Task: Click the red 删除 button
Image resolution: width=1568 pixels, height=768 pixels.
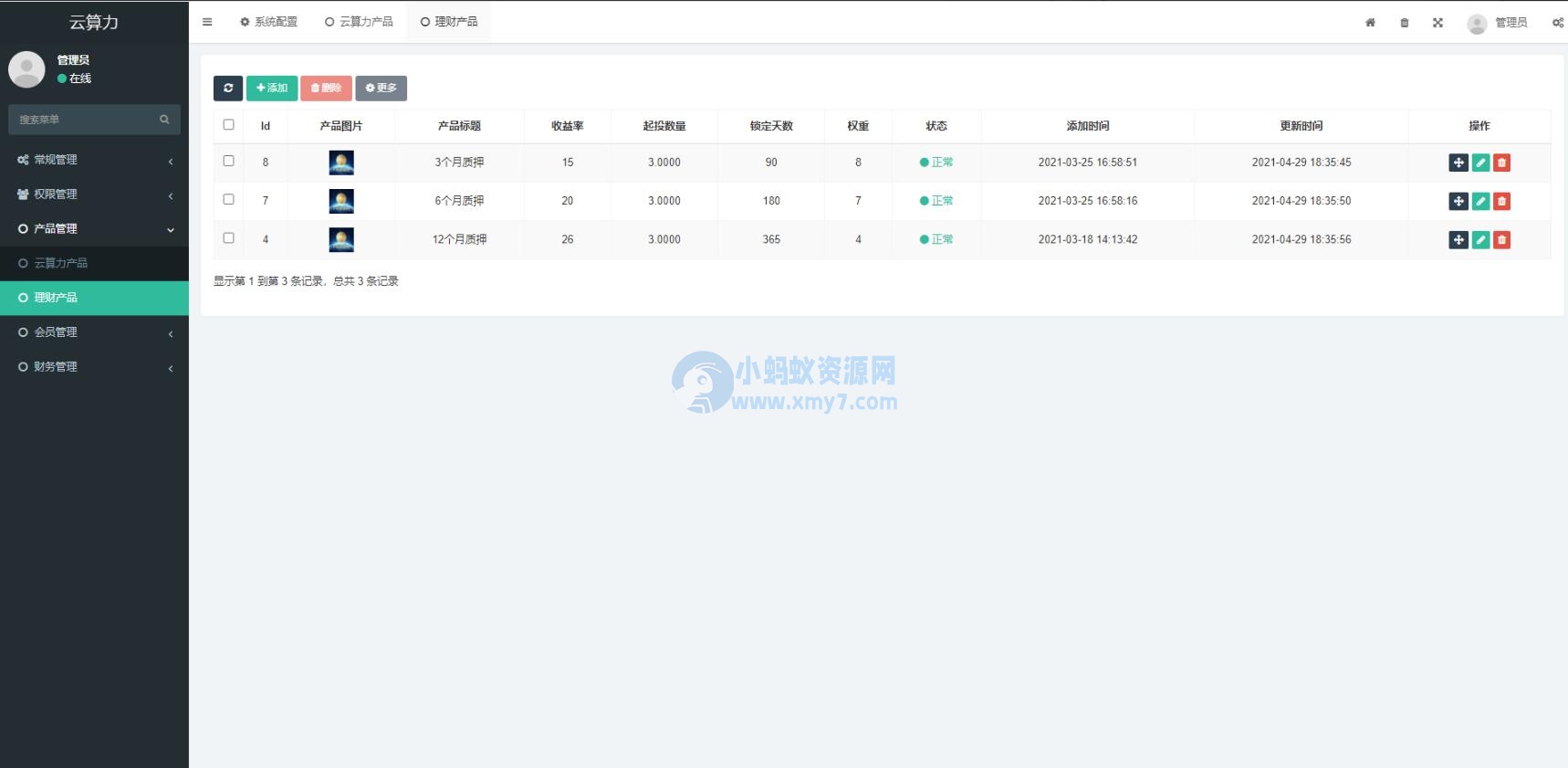Action: coord(326,88)
